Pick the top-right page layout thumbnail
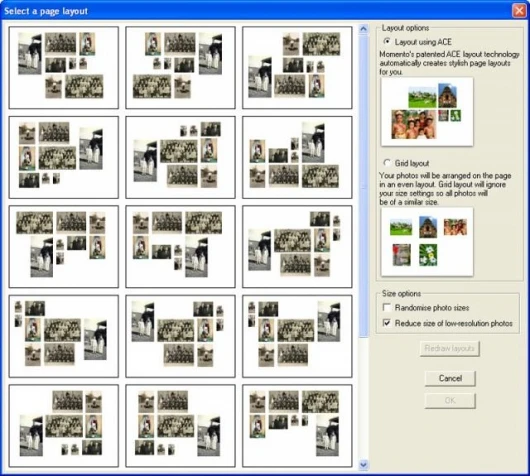 (297, 68)
